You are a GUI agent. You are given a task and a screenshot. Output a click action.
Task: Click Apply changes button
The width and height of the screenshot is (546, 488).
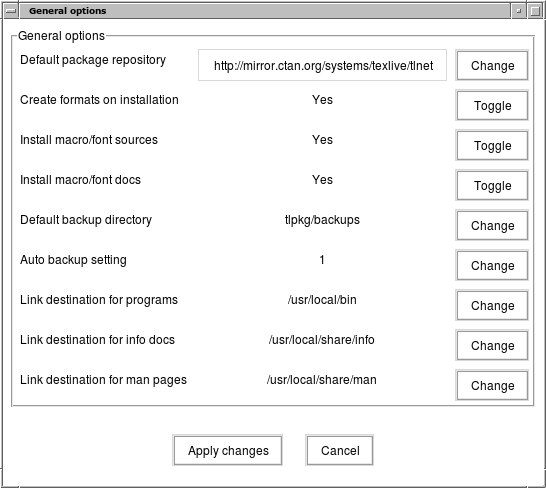(227, 450)
